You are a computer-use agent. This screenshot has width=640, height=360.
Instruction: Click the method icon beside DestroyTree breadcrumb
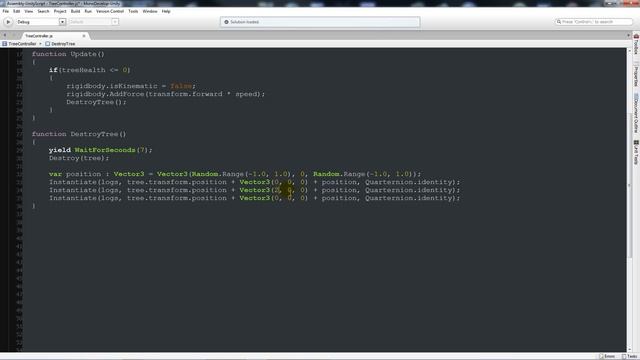[47, 44]
